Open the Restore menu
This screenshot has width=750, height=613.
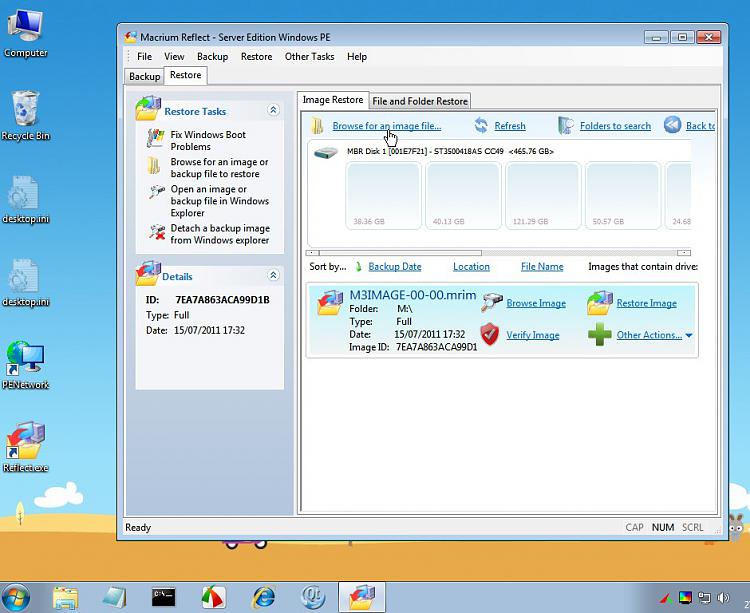[256, 56]
